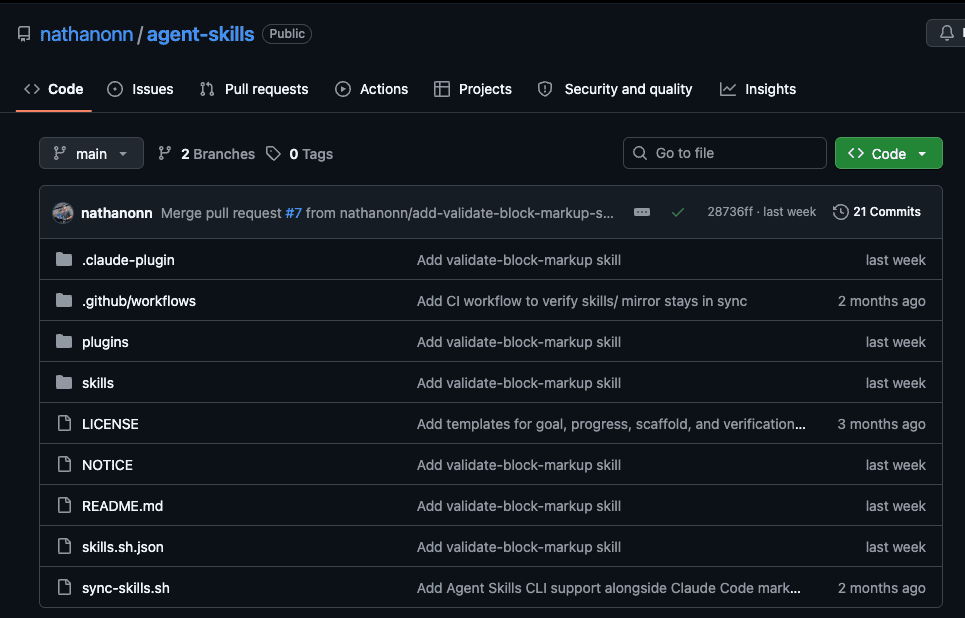Click the folder icon for plugins
Image resolution: width=965 pixels, height=618 pixels.
pyautogui.click(x=64, y=341)
